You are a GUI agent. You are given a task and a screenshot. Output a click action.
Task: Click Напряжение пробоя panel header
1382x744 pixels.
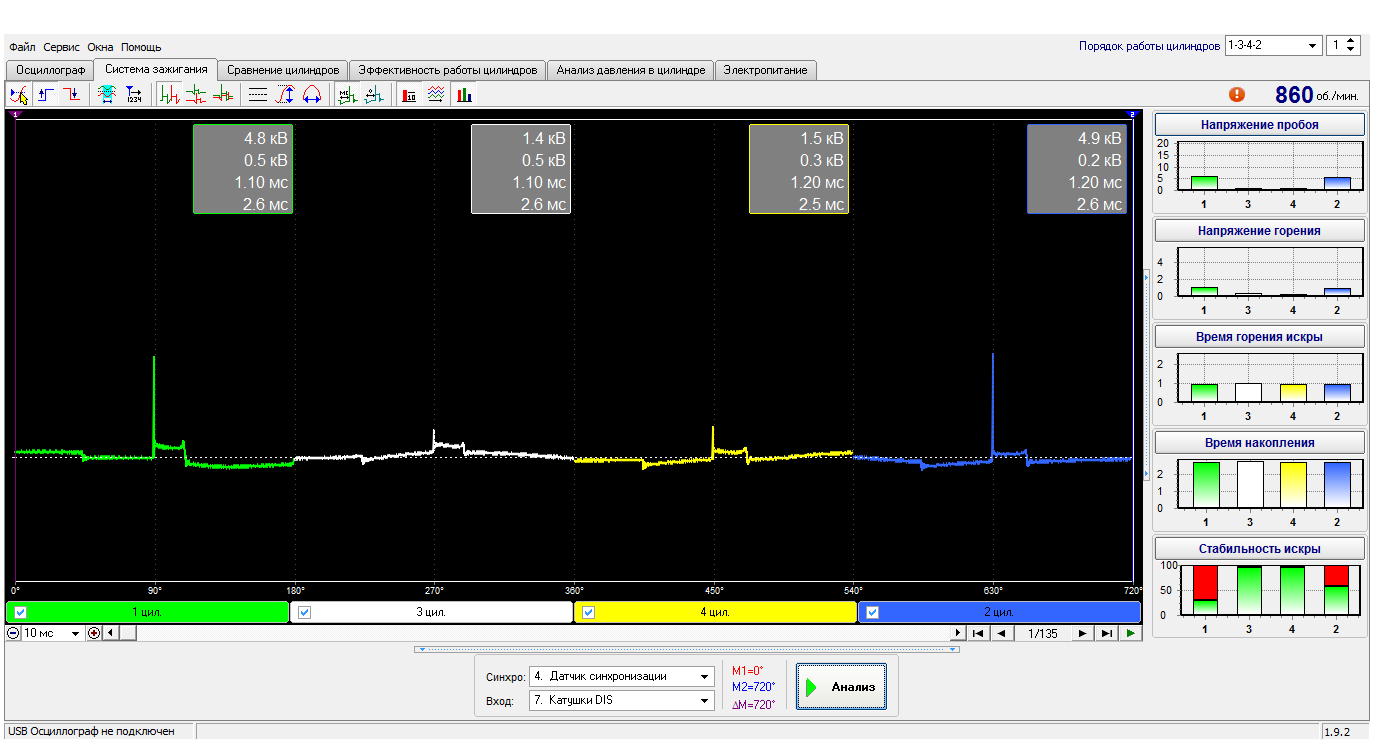(1260, 125)
